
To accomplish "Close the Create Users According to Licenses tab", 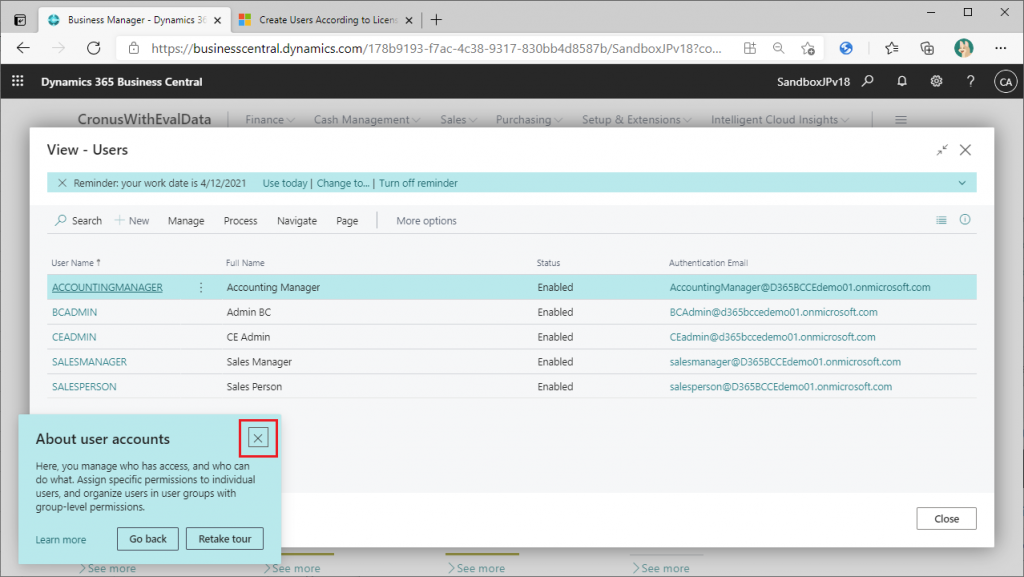I will (409, 20).
